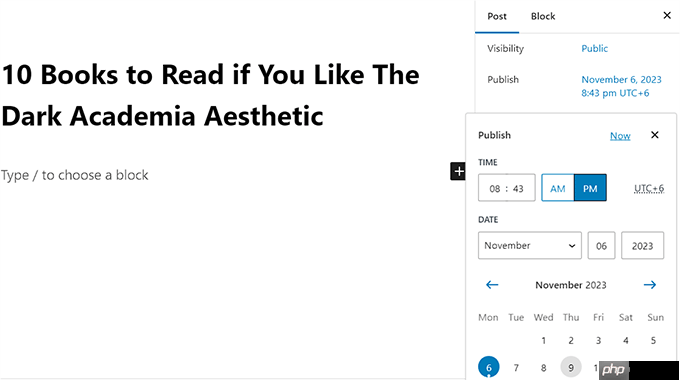680x380 pixels.
Task: Select day 9 in the calendar
Action: tap(571, 367)
